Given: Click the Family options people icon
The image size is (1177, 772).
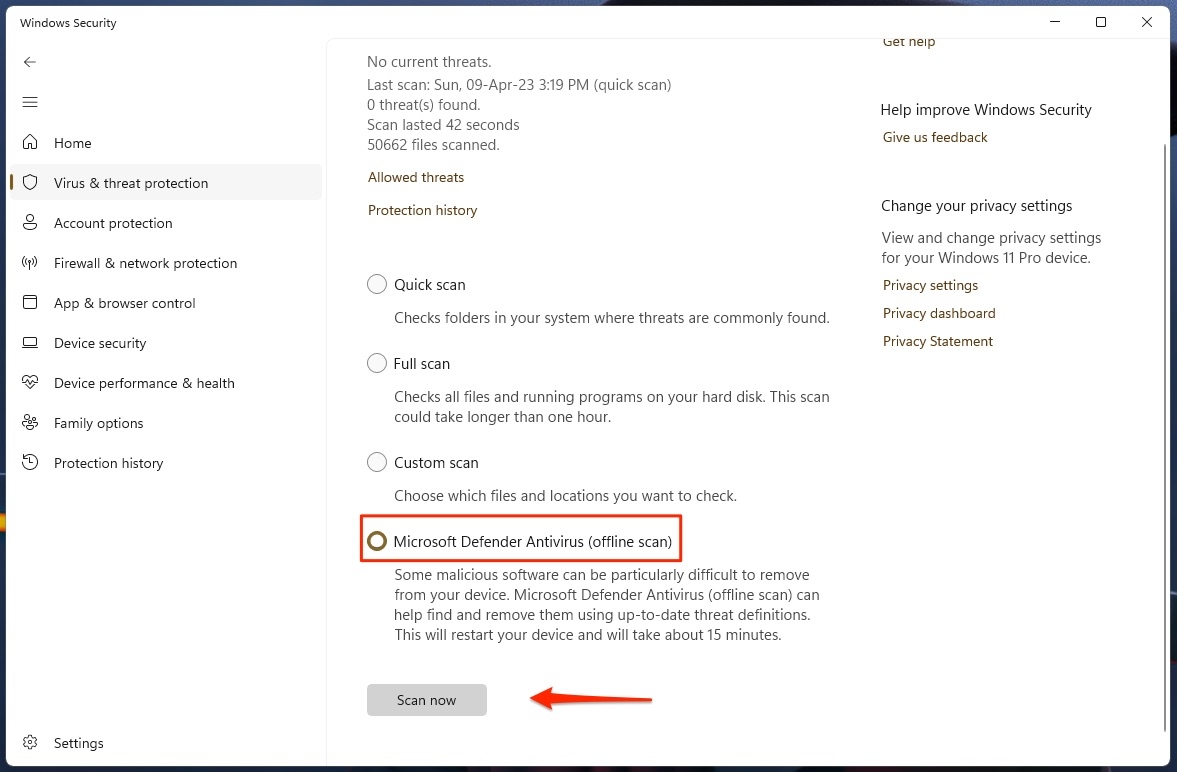Looking at the screenshot, I should click(30, 422).
